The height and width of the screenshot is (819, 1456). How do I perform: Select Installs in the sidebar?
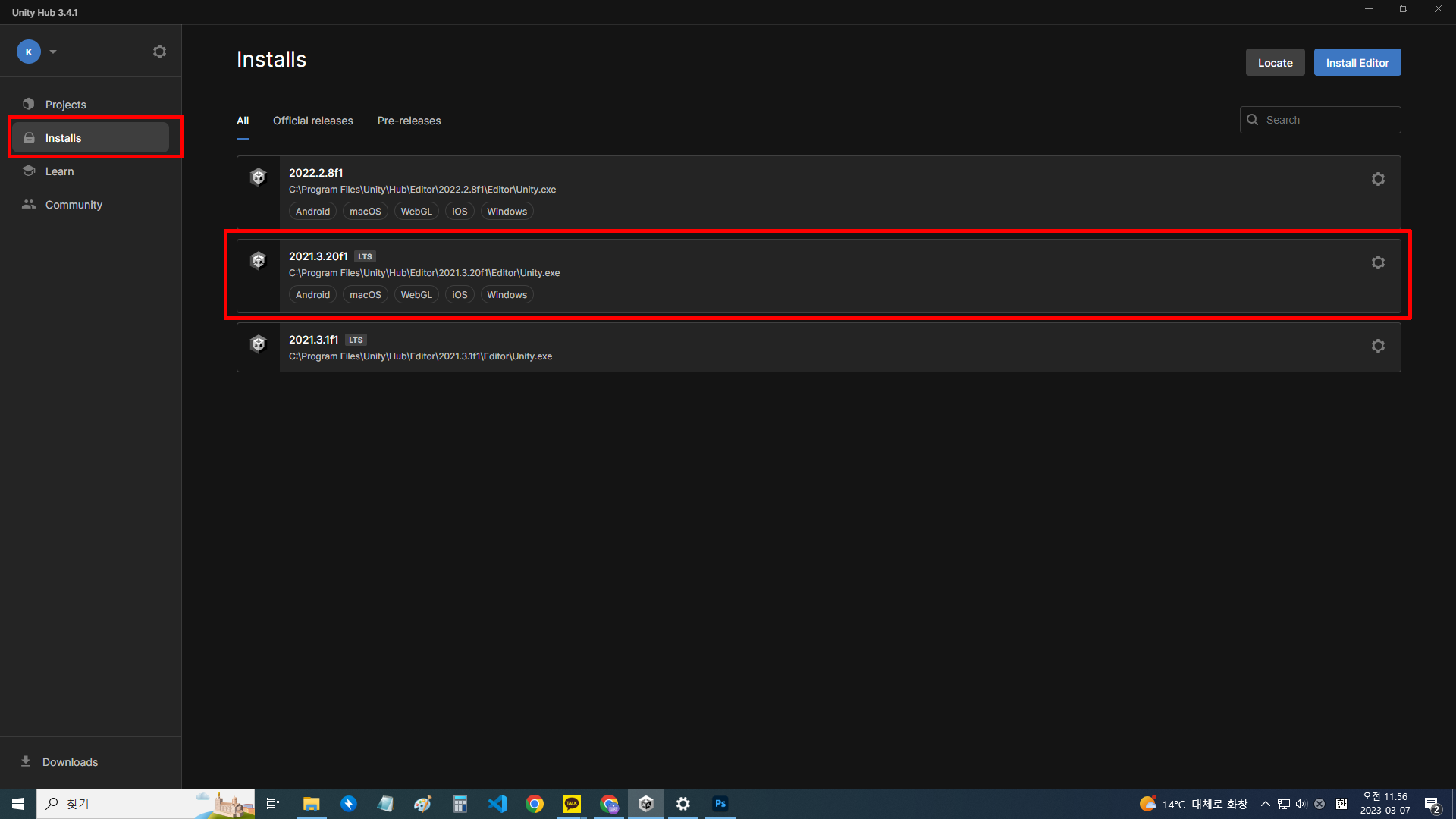point(91,138)
